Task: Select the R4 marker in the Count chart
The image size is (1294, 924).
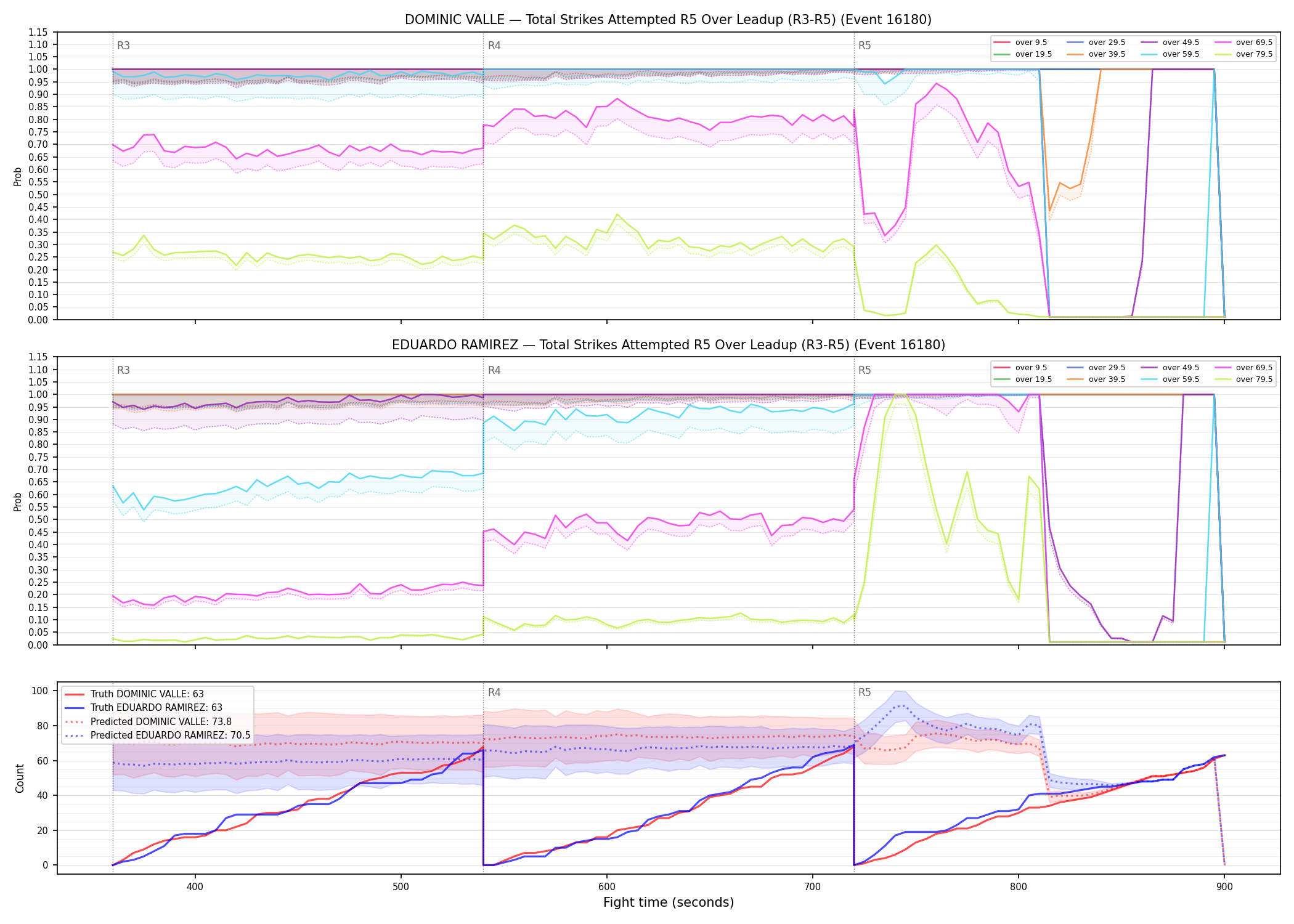Action: click(494, 692)
